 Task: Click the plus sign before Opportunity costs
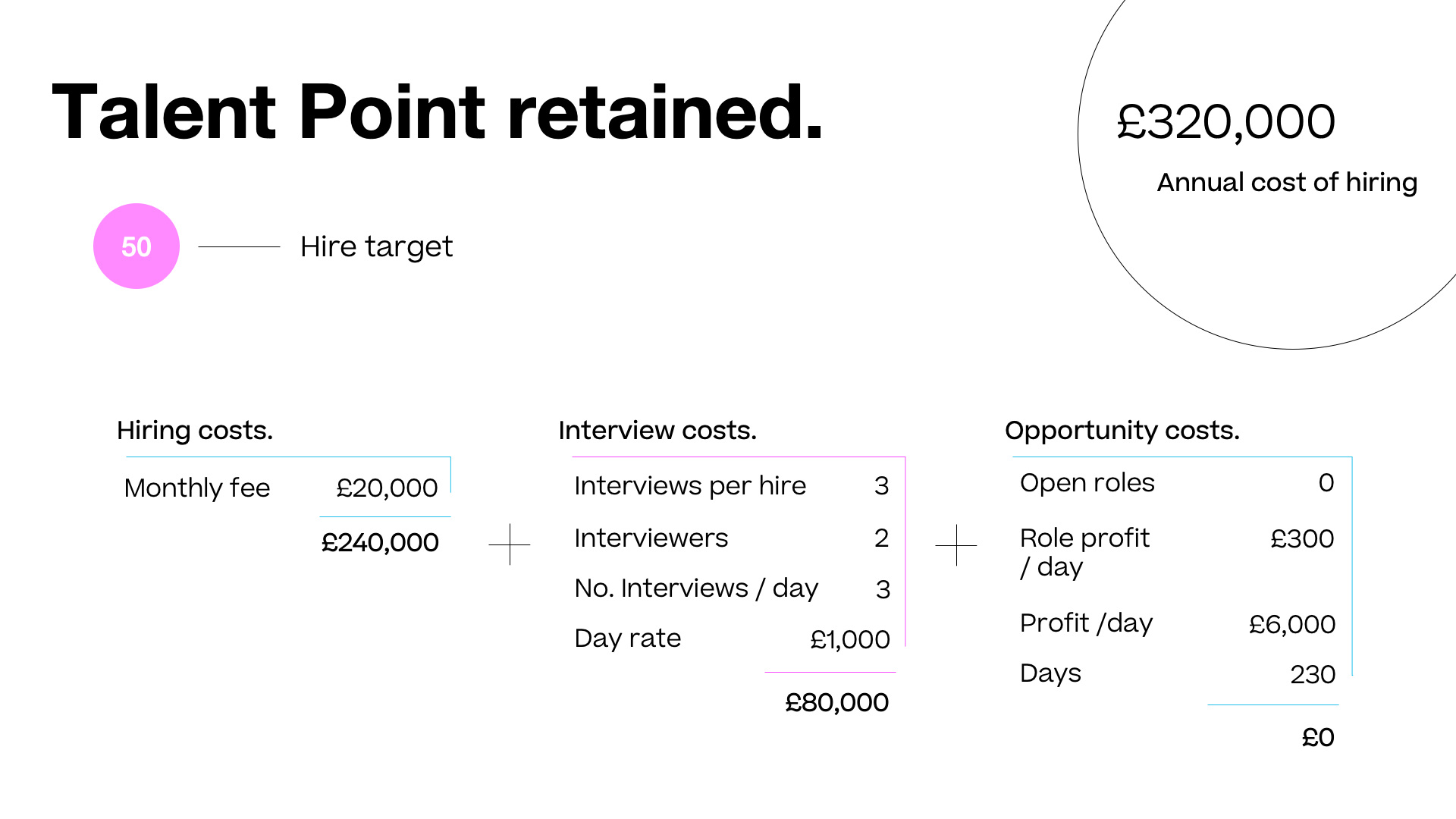click(956, 545)
